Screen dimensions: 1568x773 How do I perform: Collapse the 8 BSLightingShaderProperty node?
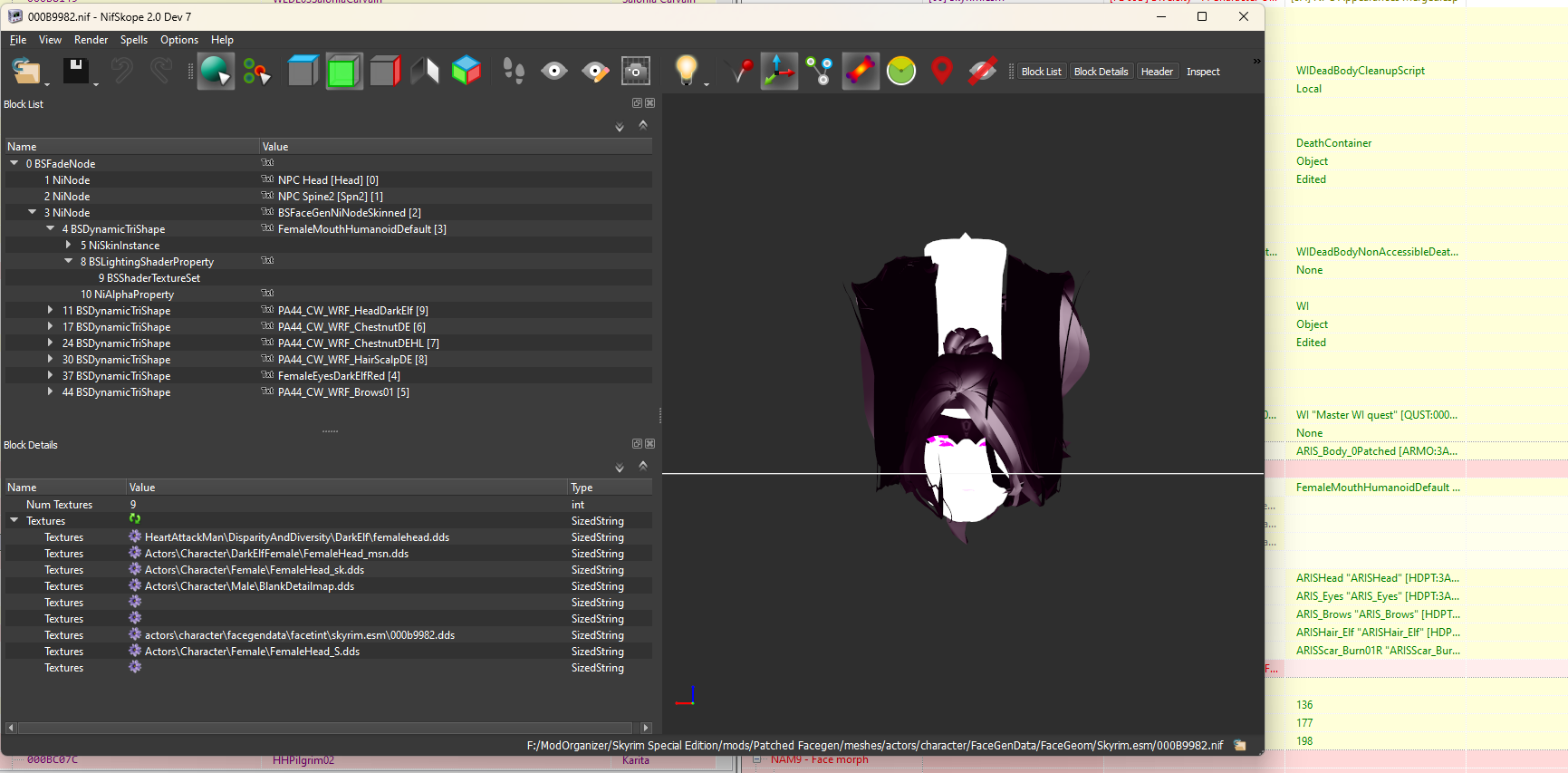click(69, 261)
